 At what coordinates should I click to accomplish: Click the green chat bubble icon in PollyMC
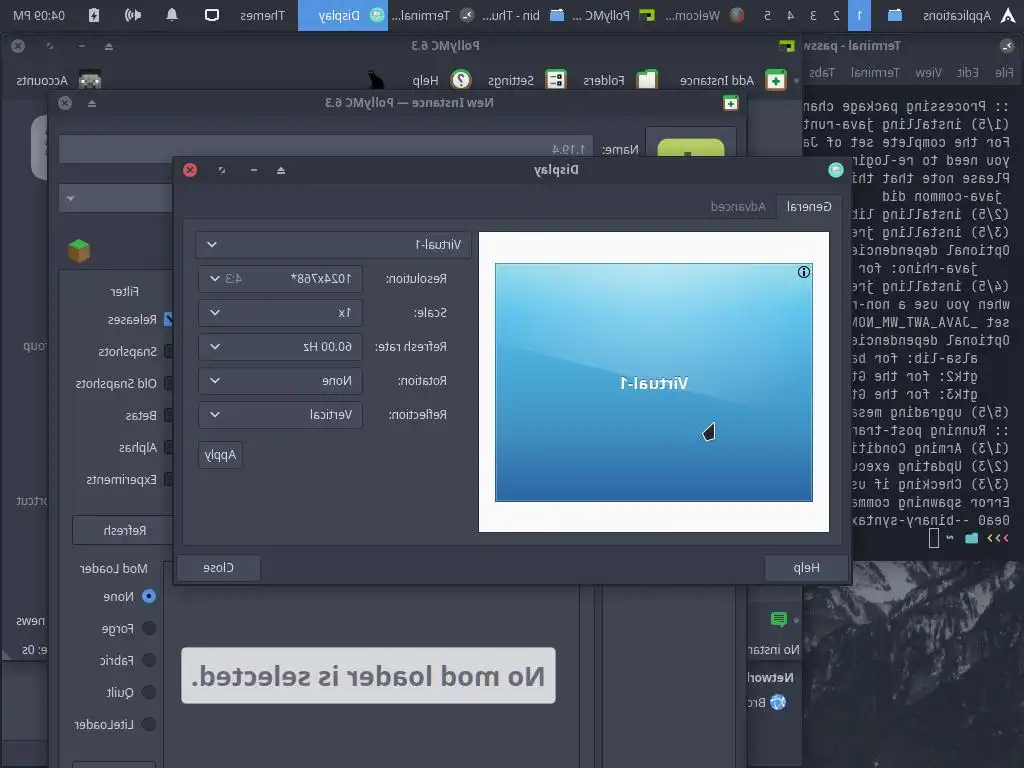[x=778, y=618]
